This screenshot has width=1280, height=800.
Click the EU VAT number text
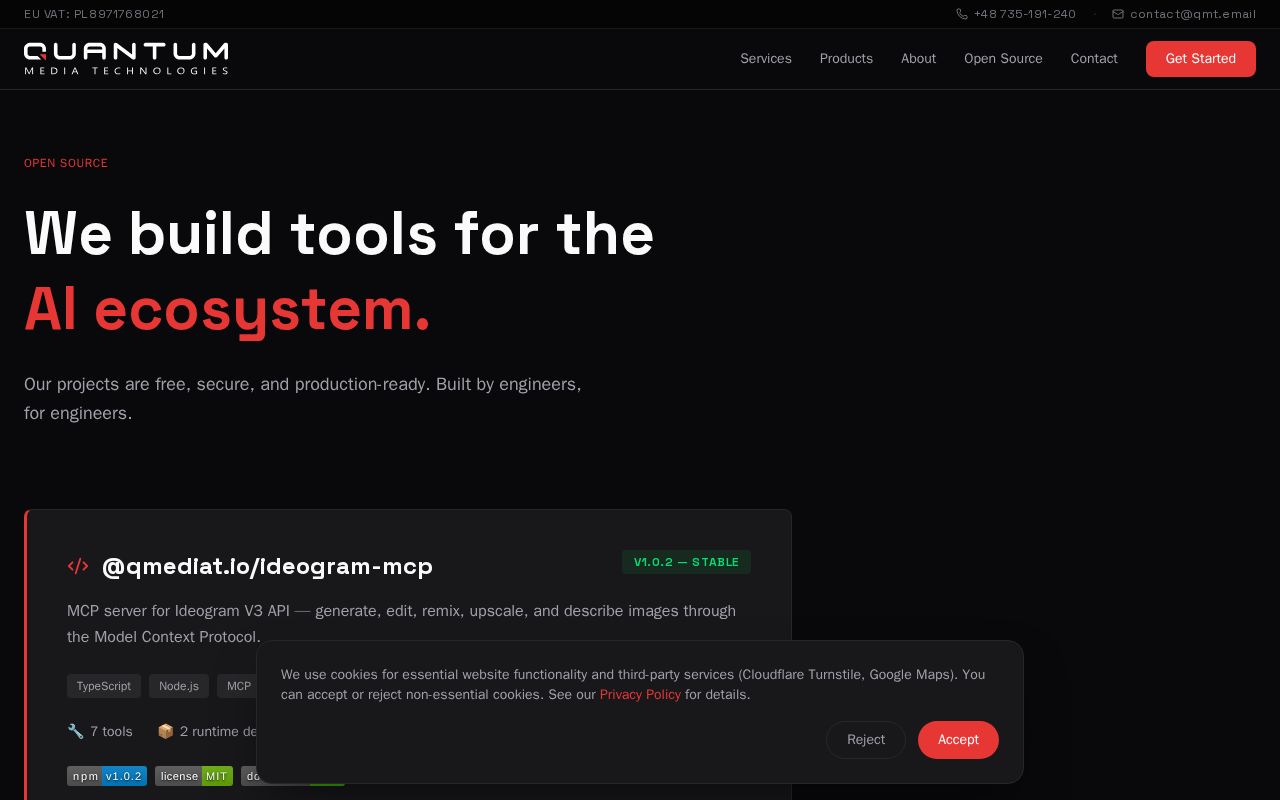[94, 14]
